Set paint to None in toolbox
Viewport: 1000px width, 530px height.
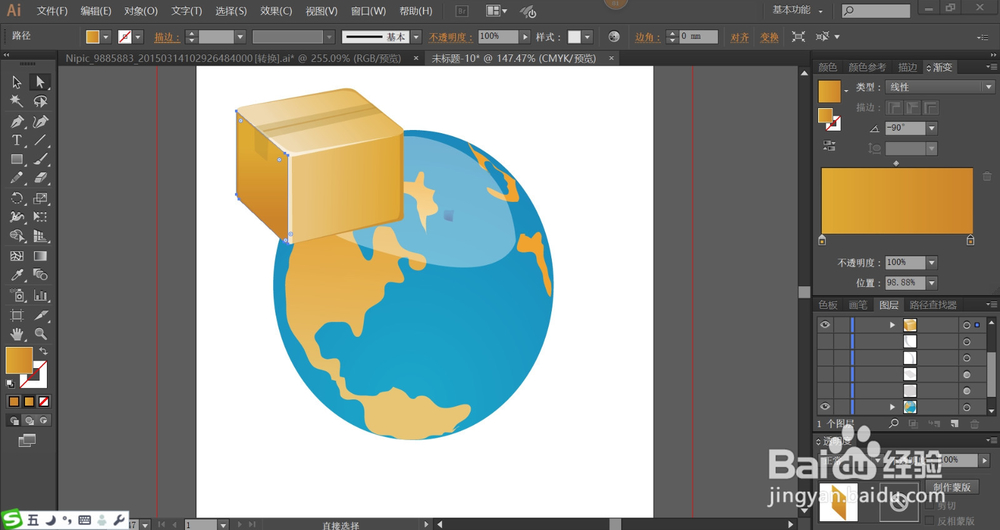coord(44,401)
